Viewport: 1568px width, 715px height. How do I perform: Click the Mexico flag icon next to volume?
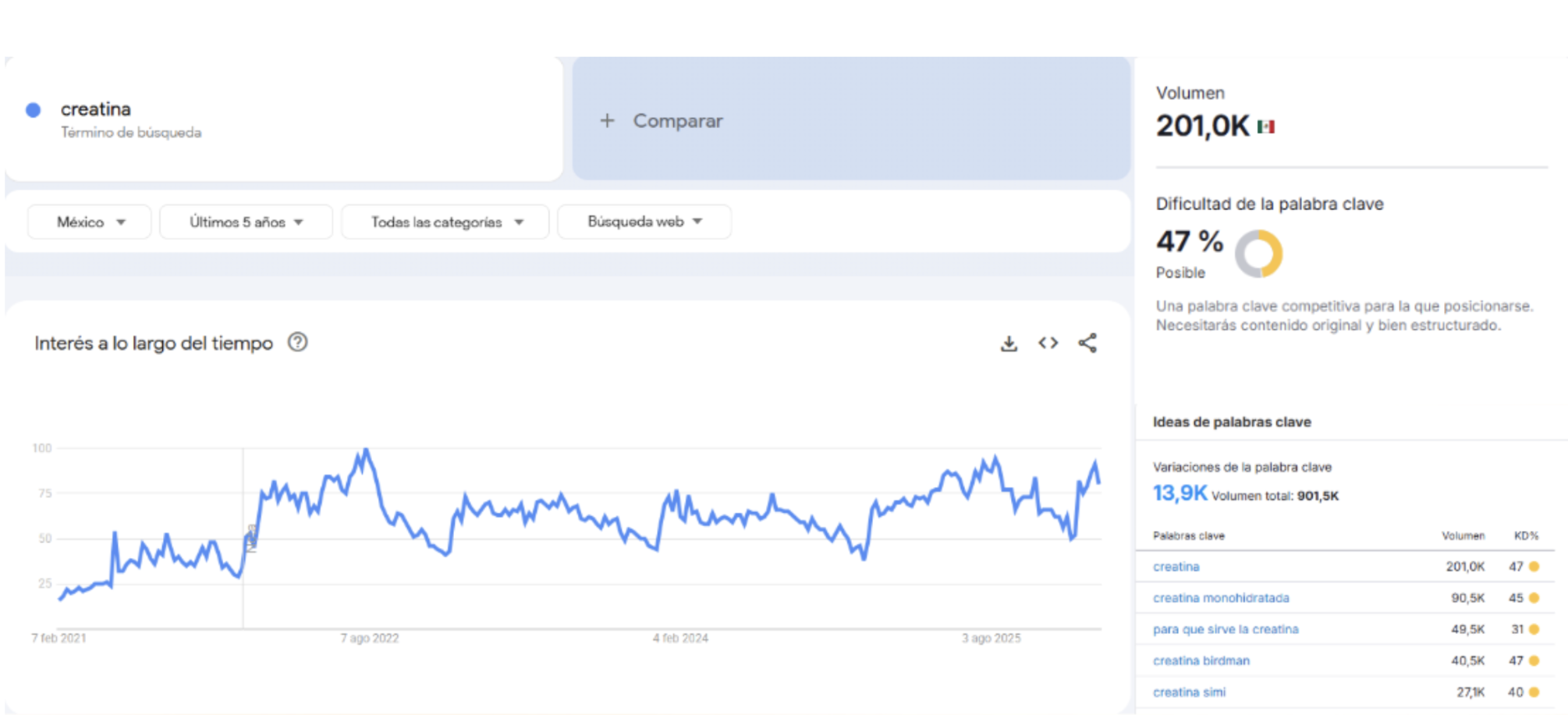tap(1266, 126)
